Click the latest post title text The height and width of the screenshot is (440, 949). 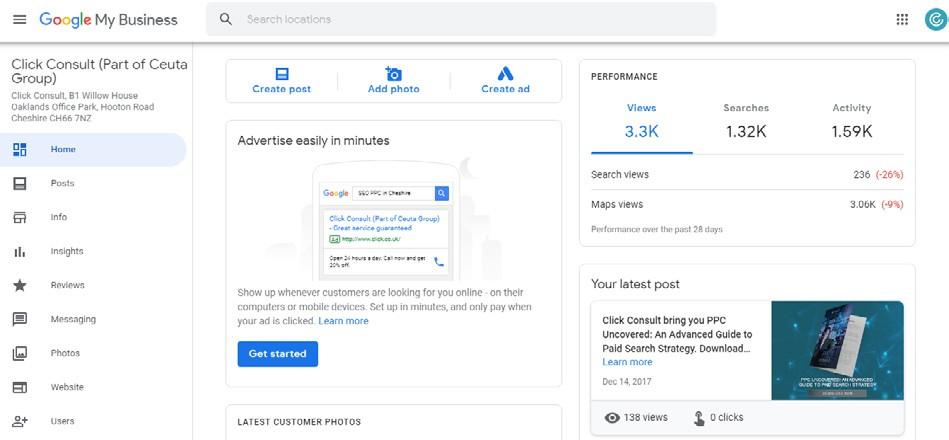677,335
